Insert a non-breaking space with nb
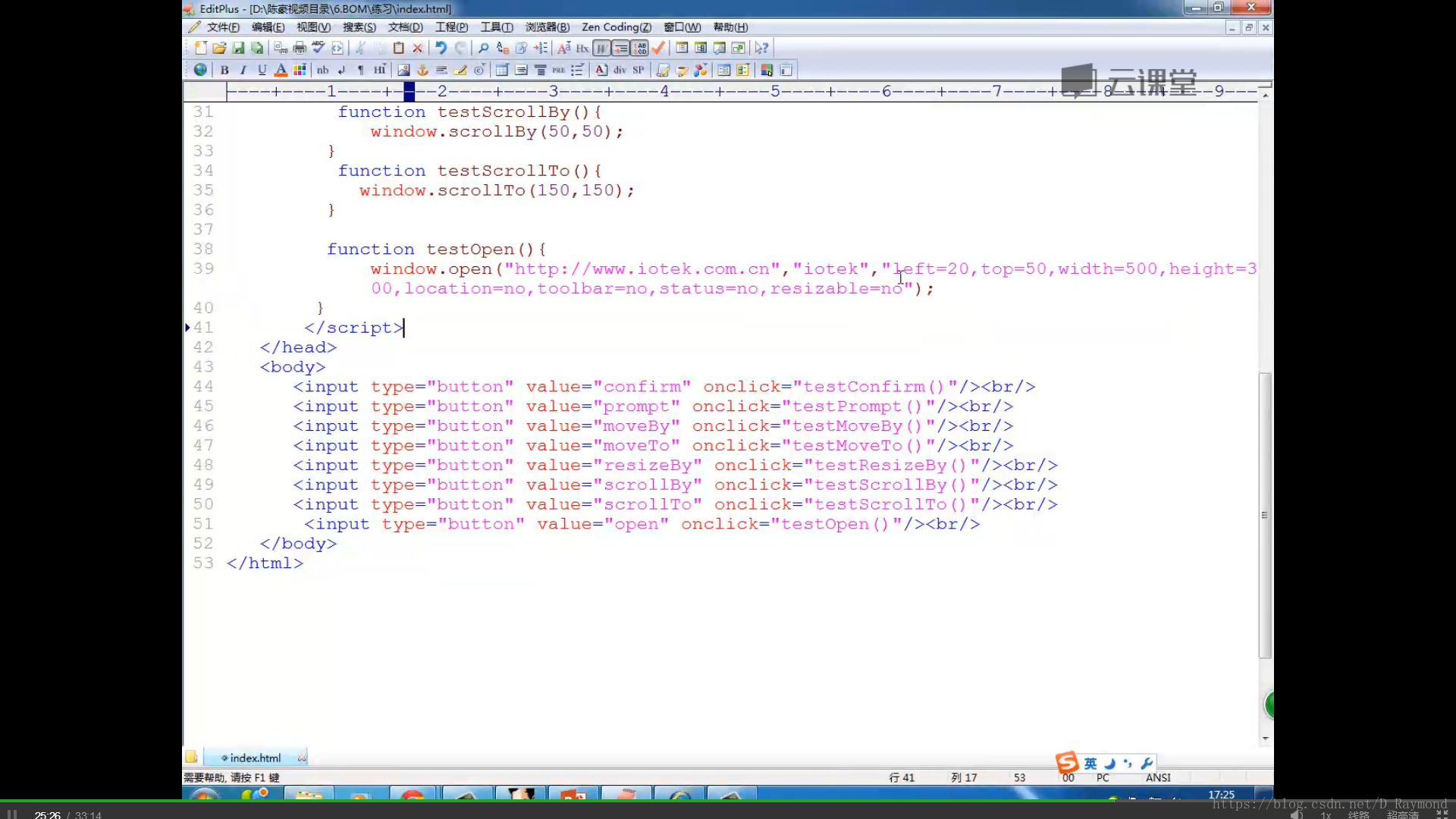The image size is (1456, 819). point(322,70)
